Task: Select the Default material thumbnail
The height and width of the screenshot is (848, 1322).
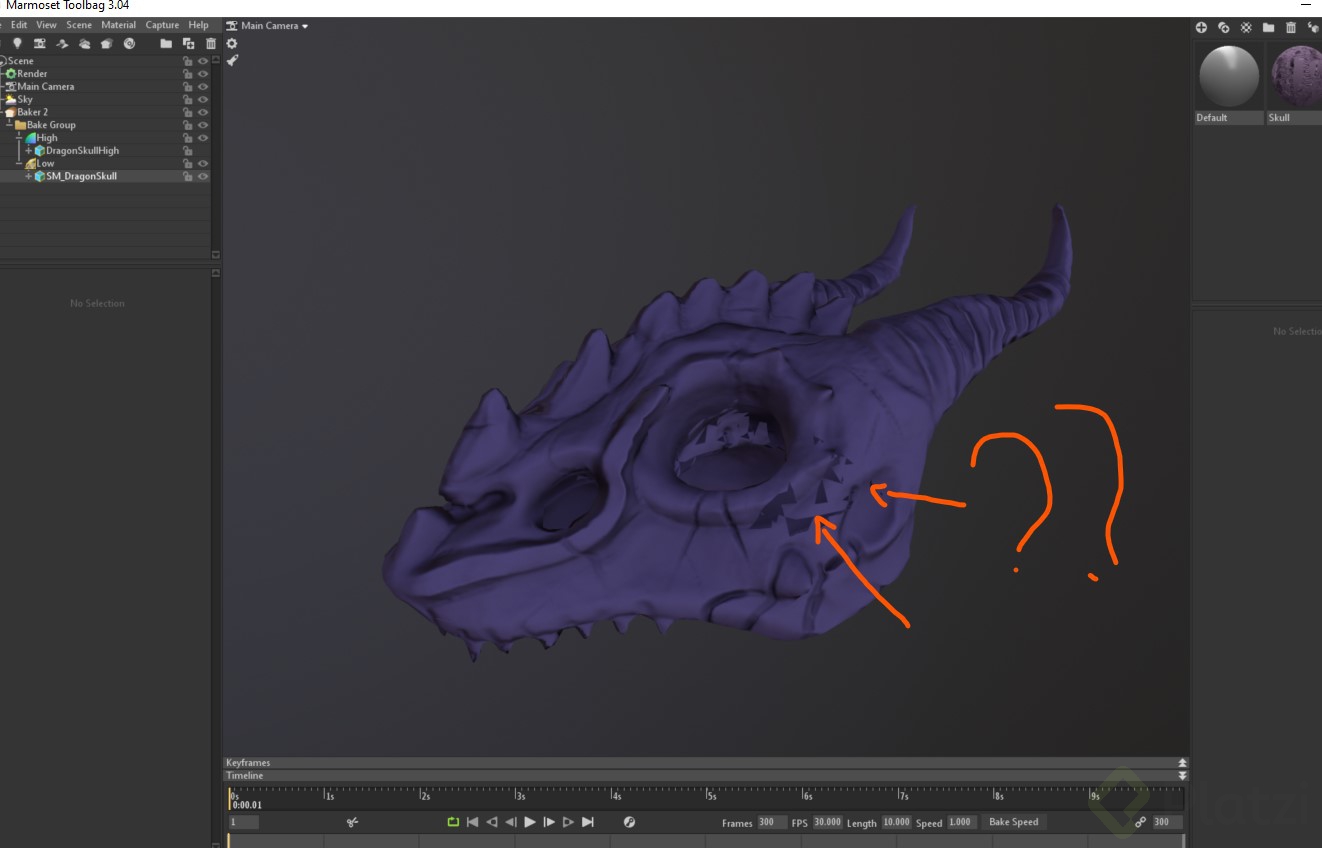Action: click(1229, 77)
